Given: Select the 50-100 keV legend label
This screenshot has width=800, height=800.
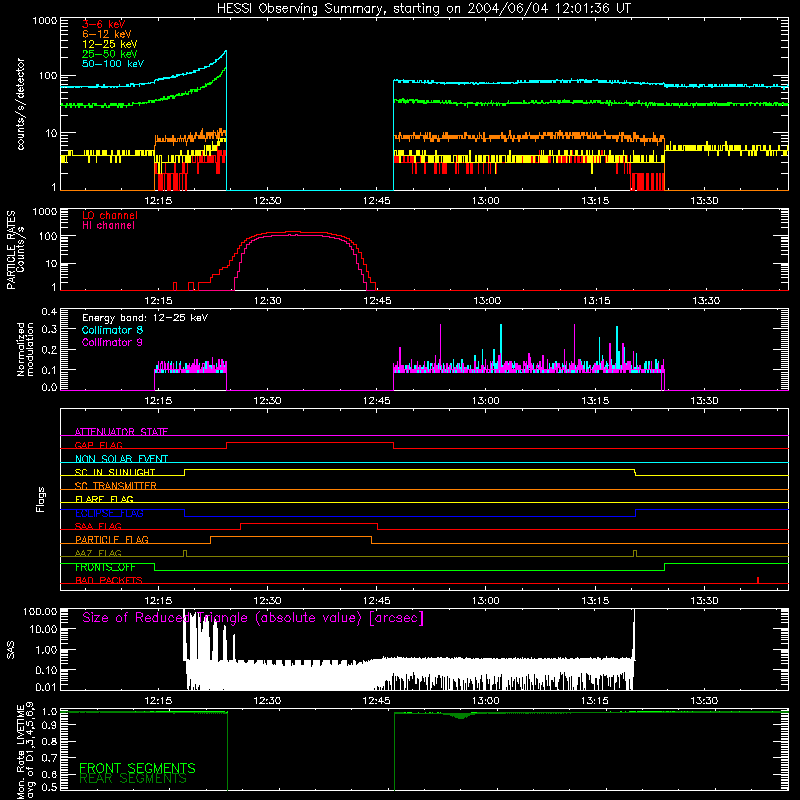Looking at the screenshot, I should coord(113,64).
